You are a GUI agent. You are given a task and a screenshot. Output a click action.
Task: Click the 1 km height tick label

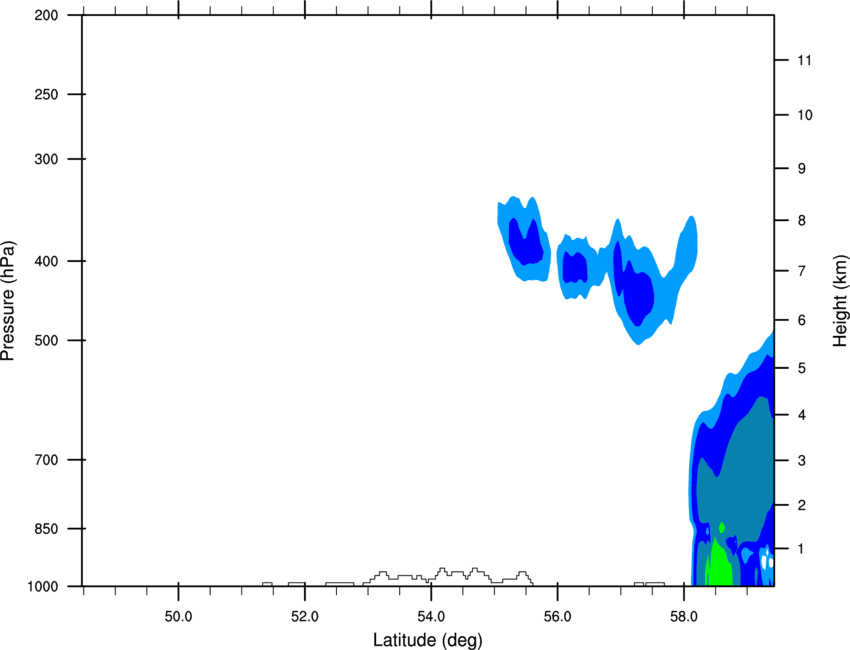801,549
